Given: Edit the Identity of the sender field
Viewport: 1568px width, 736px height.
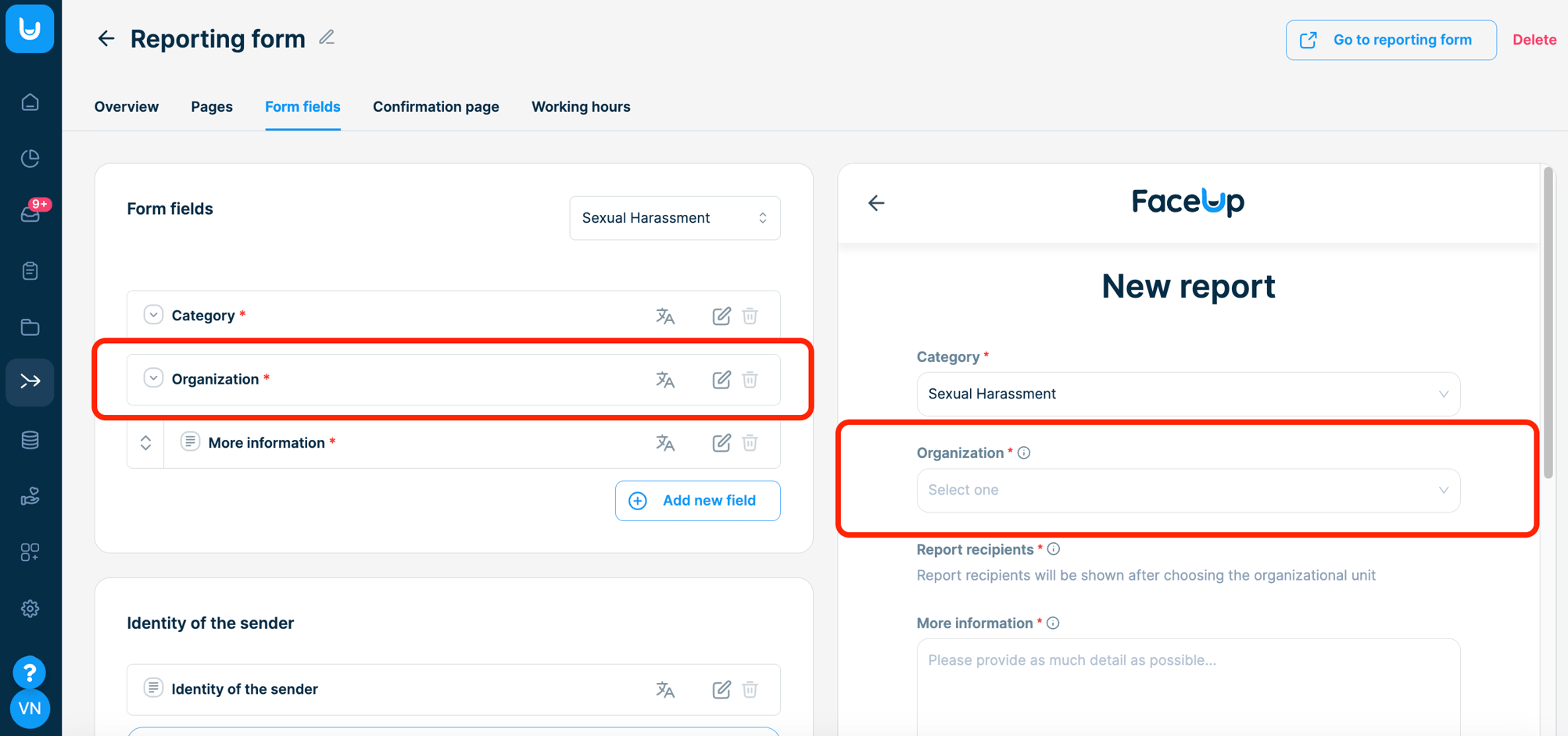Looking at the screenshot, I should tap(721, 689).
